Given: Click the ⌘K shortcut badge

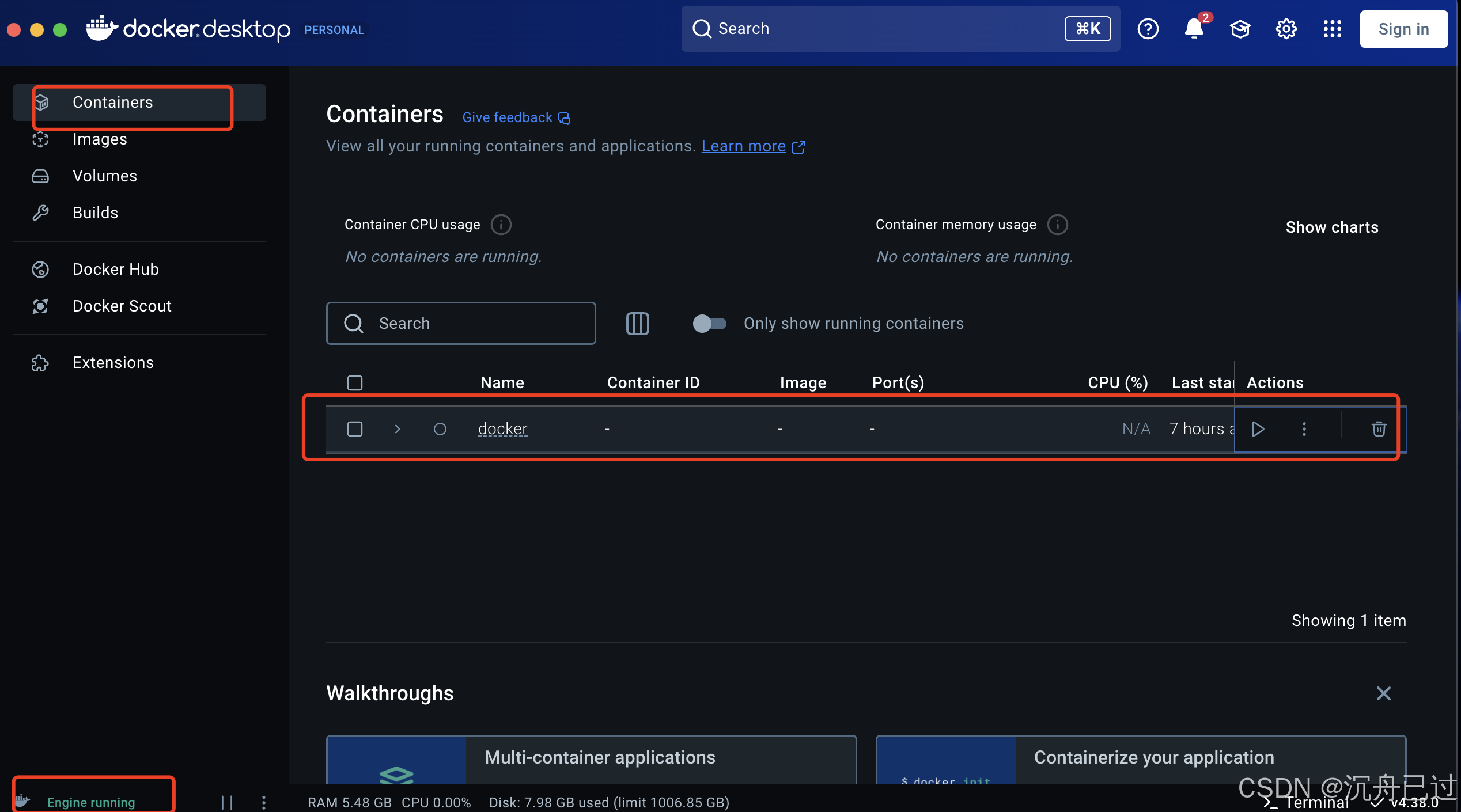Looking at the screenshot, I should [1088, 29].
